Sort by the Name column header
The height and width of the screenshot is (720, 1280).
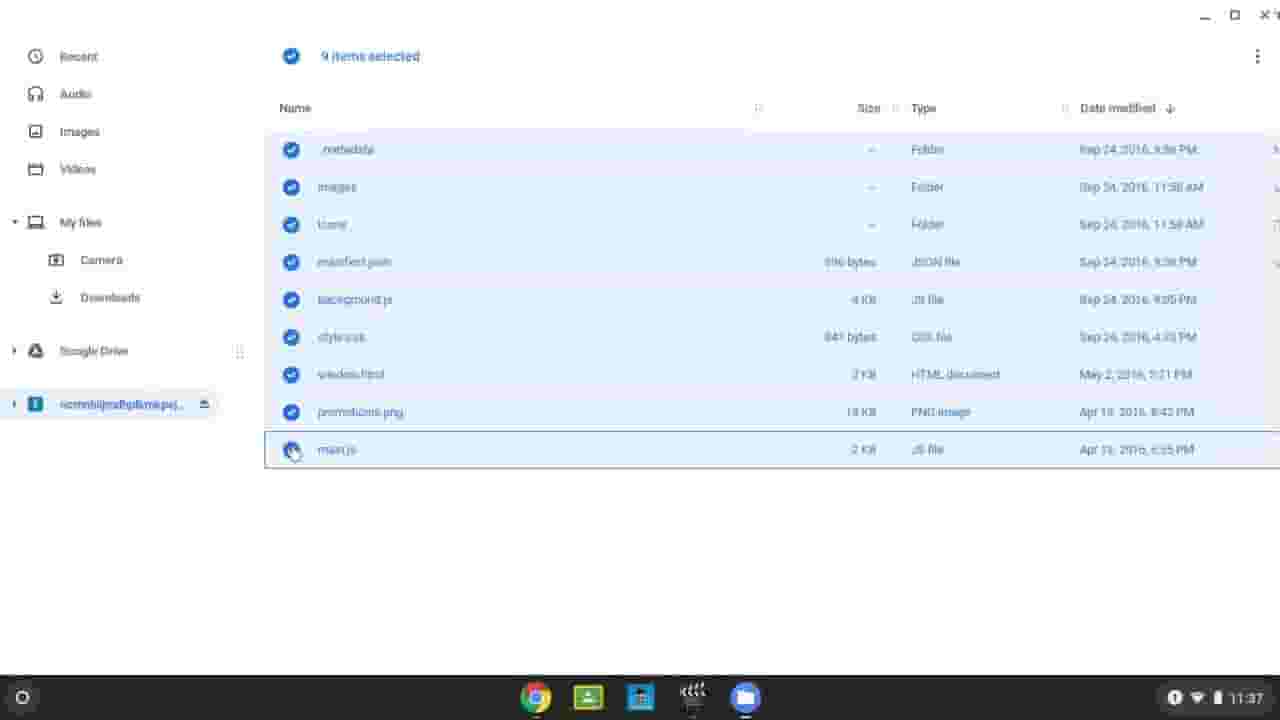click(295, 108)
